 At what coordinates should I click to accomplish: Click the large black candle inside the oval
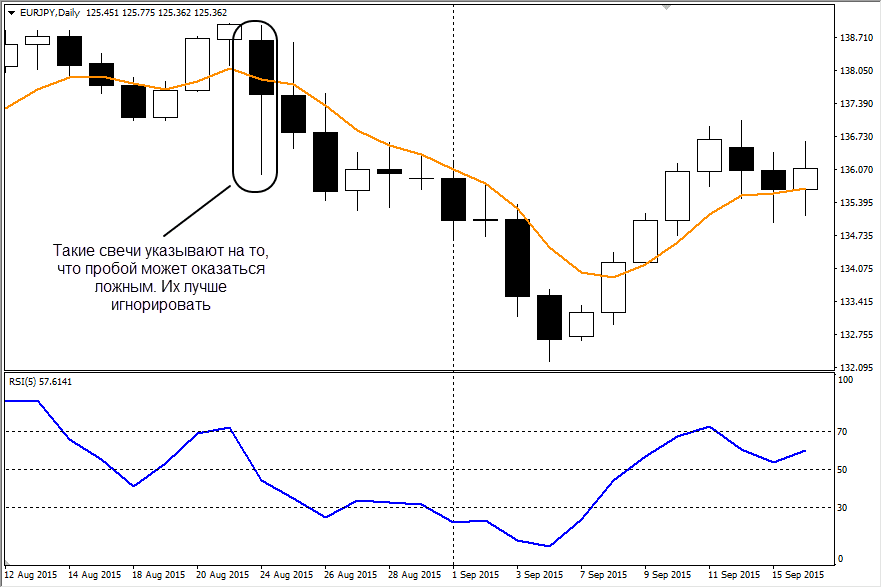pyautogui.click(x=261, y=68)
